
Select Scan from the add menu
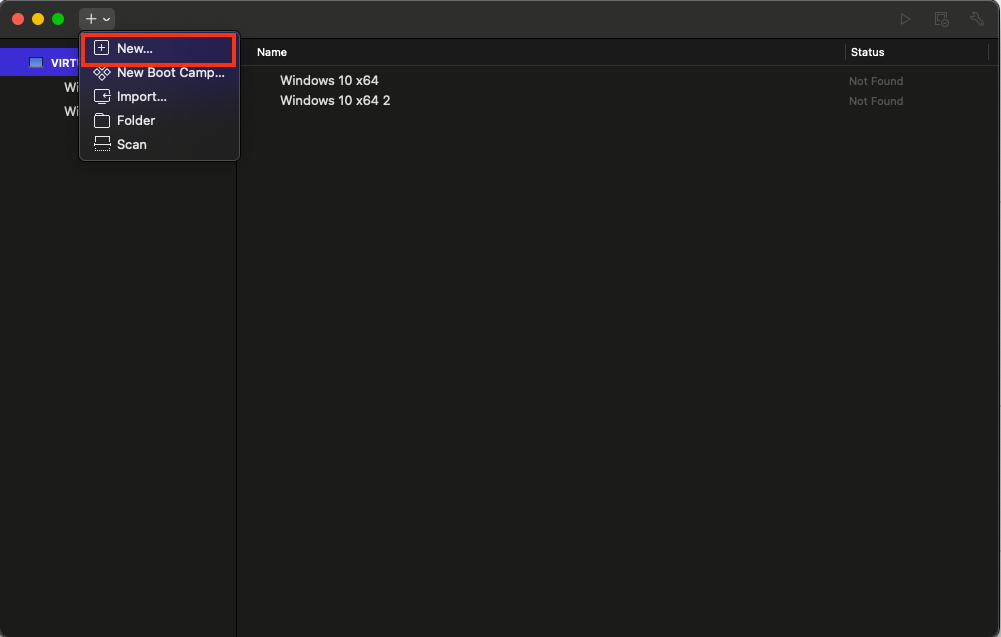pyautogui.click(x=131, y=145)
